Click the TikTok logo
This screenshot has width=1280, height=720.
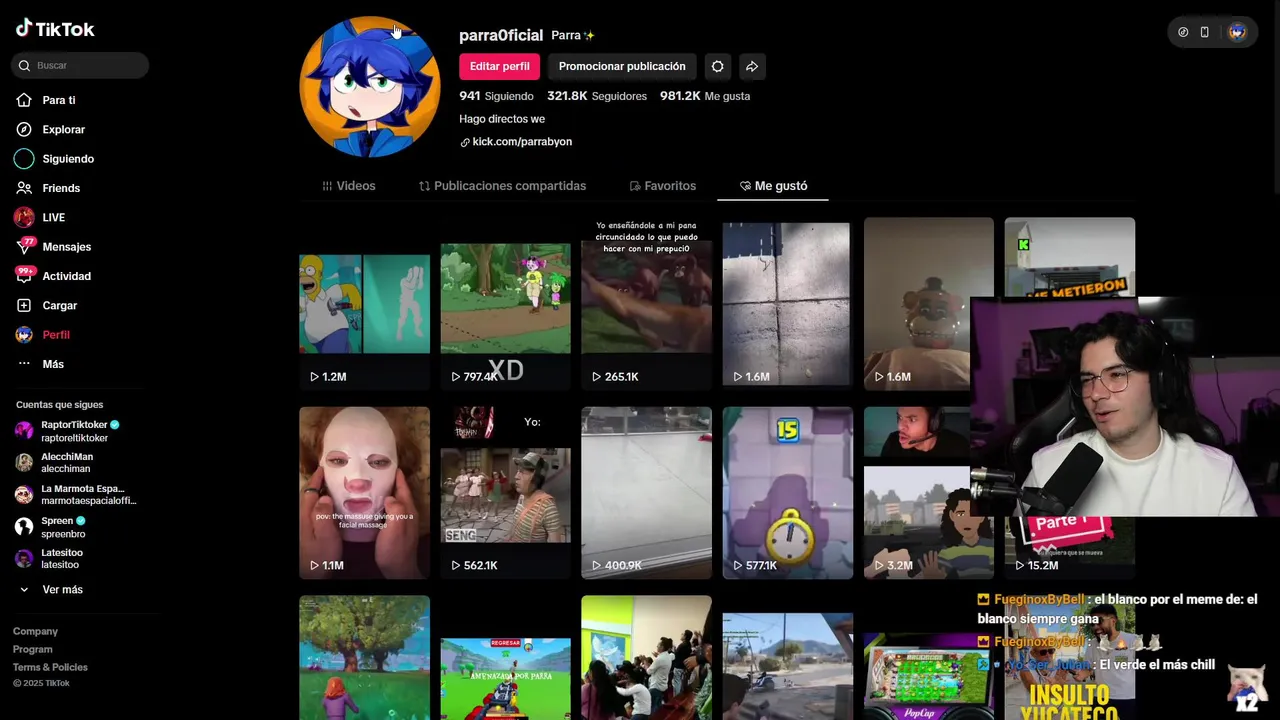coord(55,29)
